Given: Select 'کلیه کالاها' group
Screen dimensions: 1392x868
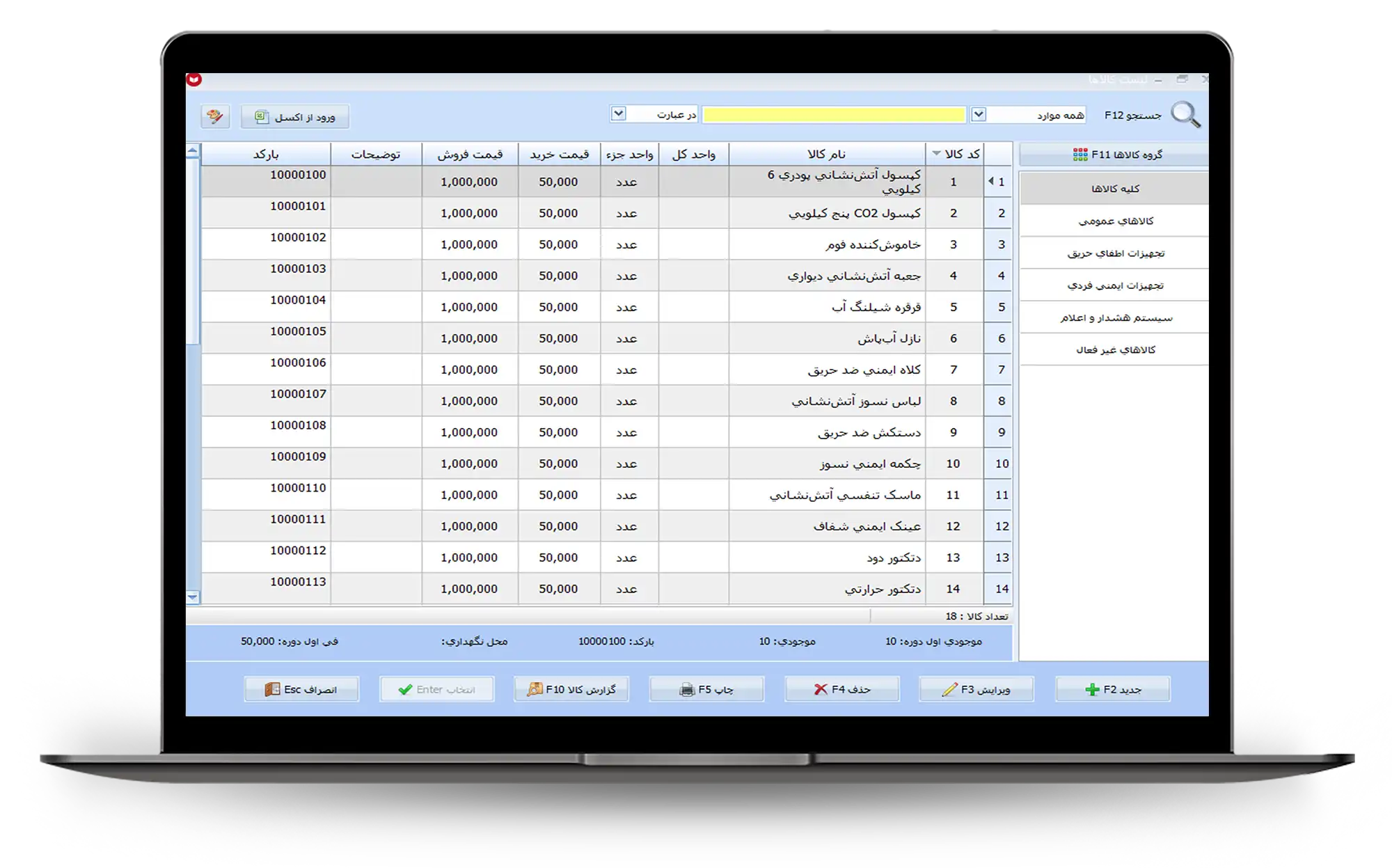Looking at the screenshot, I should (x=1114, y=189).
